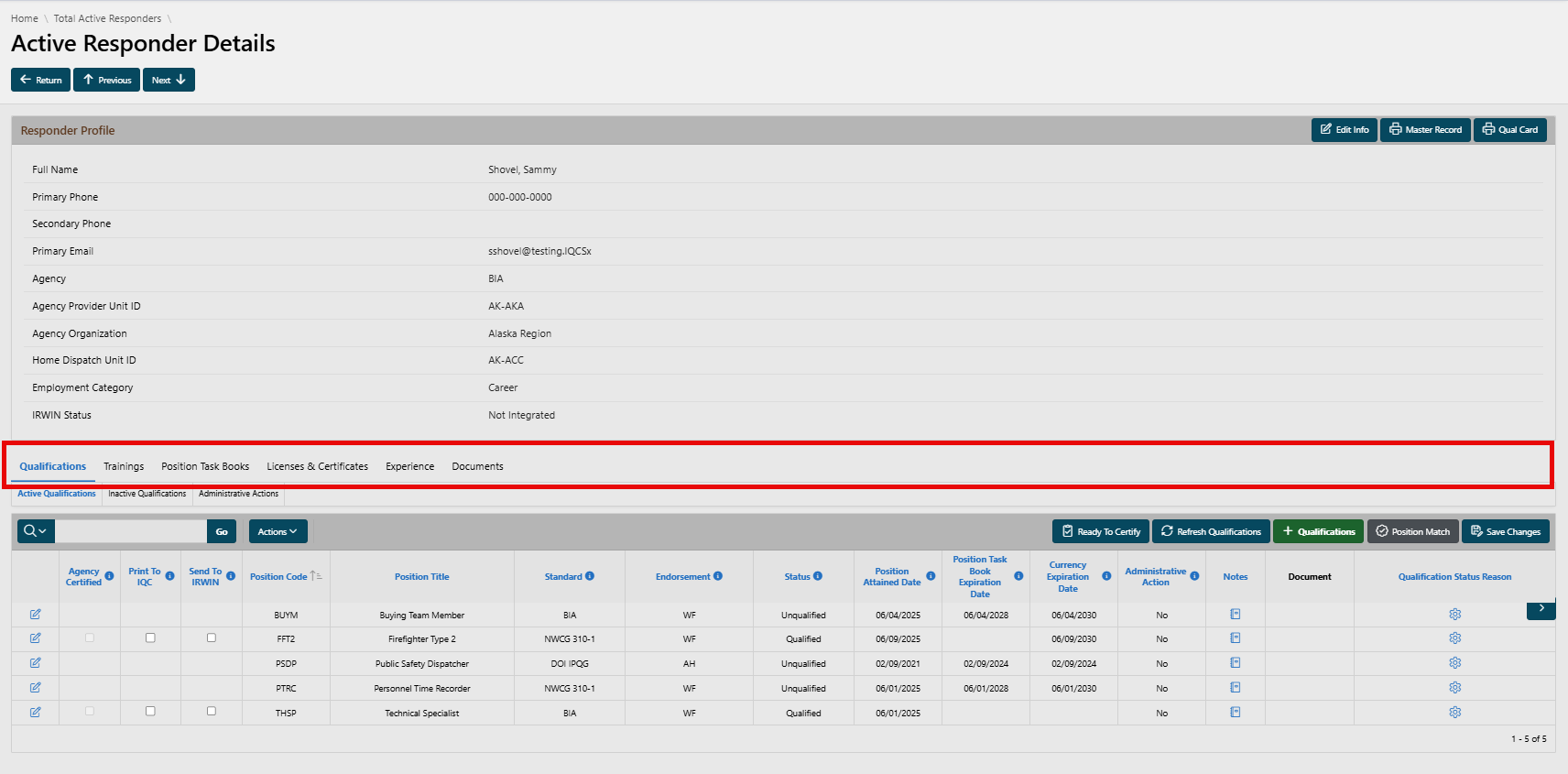Viewport: 1568px width, 774px height.
Task: Select the Qualifications tab
Action: [x=53, y=466]
